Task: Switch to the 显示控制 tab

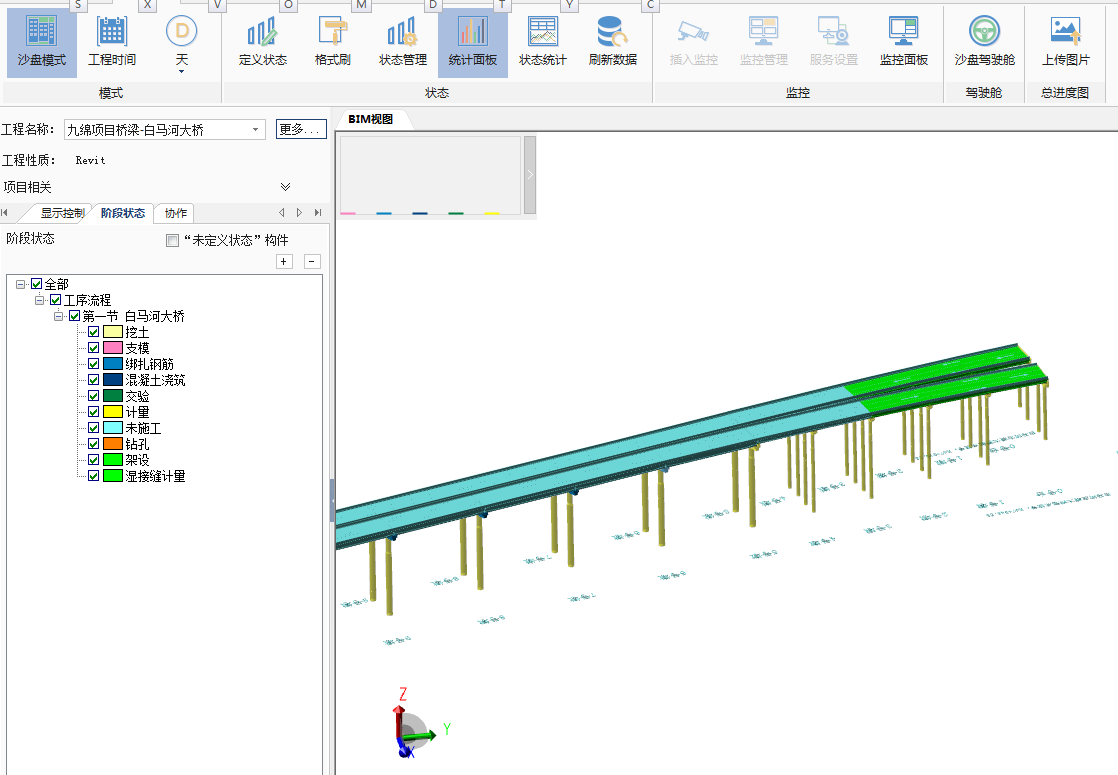Action: 62,212
